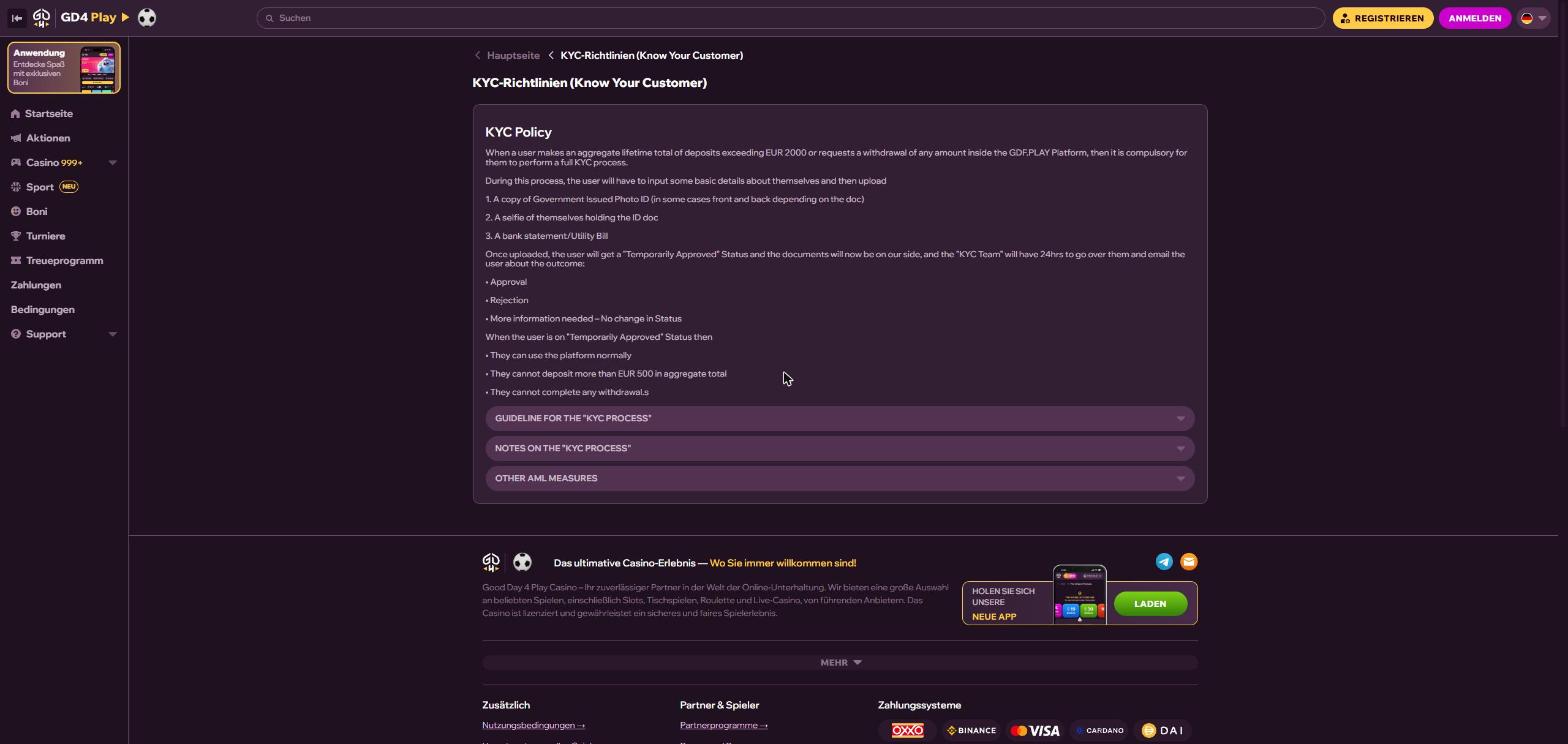This screenshot has height=744, width=1568.
Task: Click the question mark icon beside Support
Action: (16, 334)
